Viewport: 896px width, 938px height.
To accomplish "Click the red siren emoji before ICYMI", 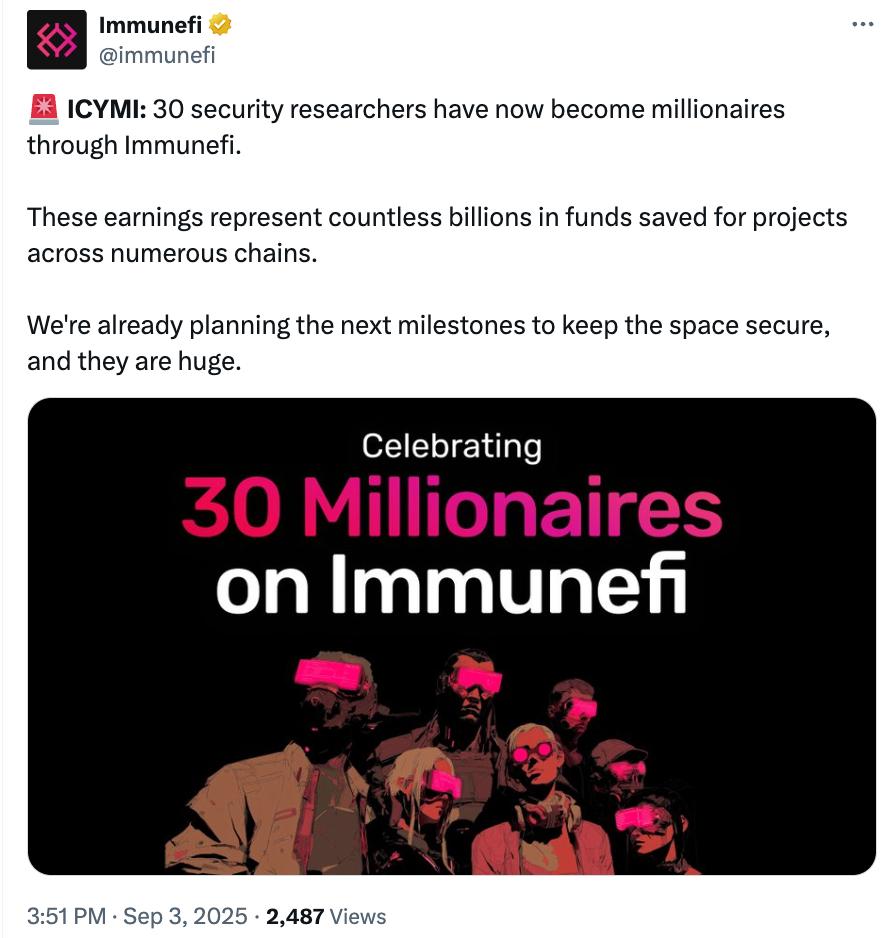I will (x=43, y=109).
